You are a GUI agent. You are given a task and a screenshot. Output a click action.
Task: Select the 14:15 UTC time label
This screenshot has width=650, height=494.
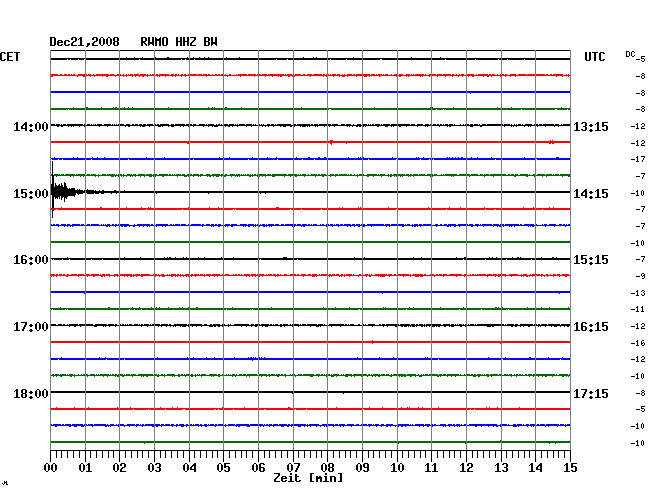tap(591, 194)
